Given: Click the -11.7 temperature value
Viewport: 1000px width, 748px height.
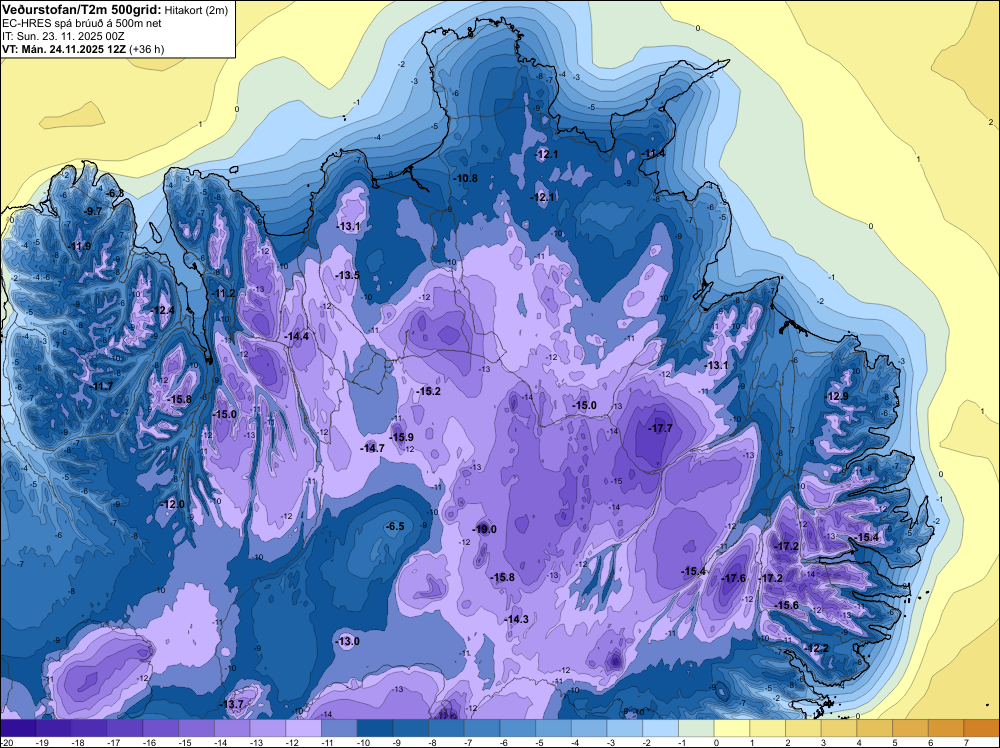Looking at the screenshot, I should (x=101, y=386).
